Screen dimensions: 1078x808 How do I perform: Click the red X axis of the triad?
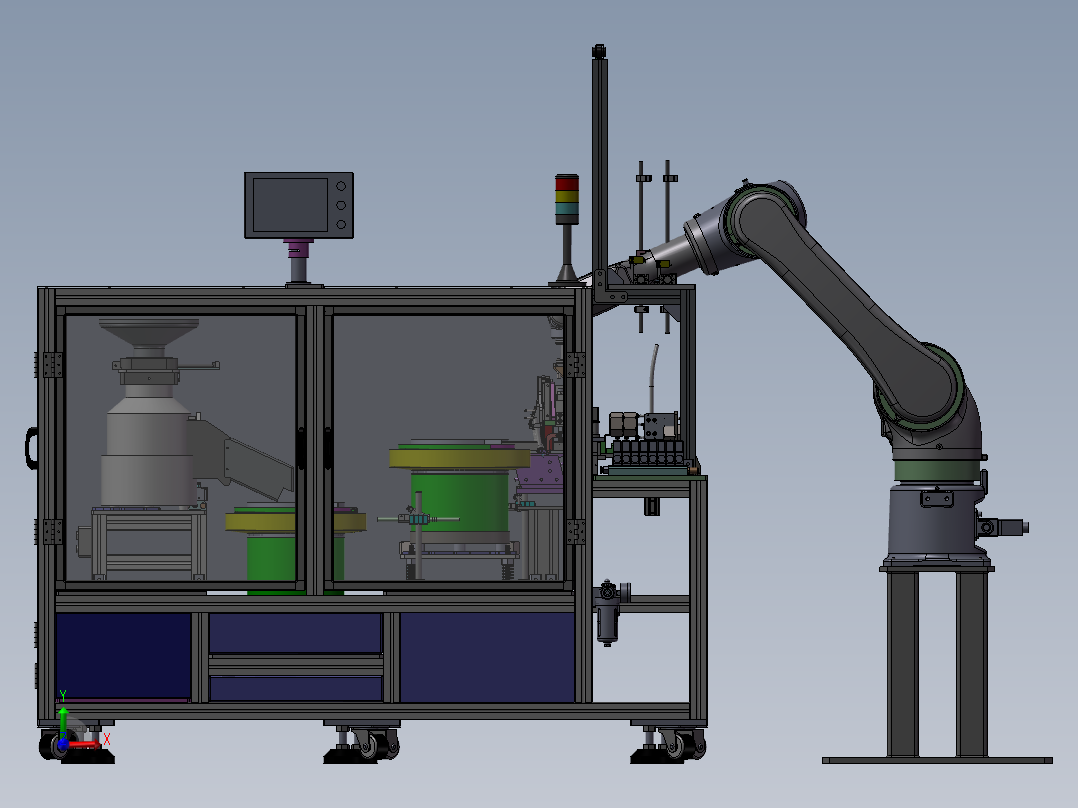pyautogui.click(x=84, y=744)
